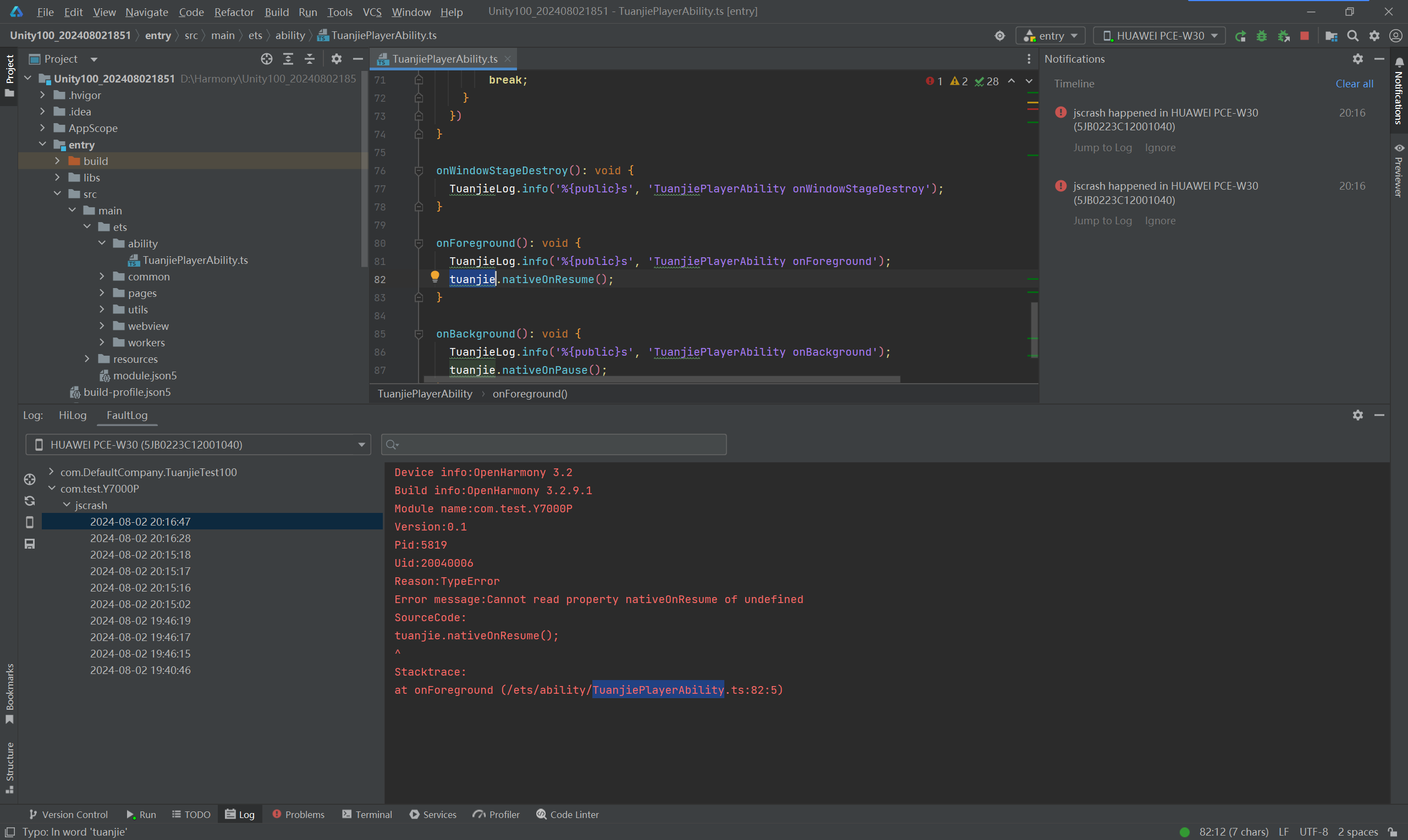
Task: Click the red Stop button icon
Action: [1305, 36]
